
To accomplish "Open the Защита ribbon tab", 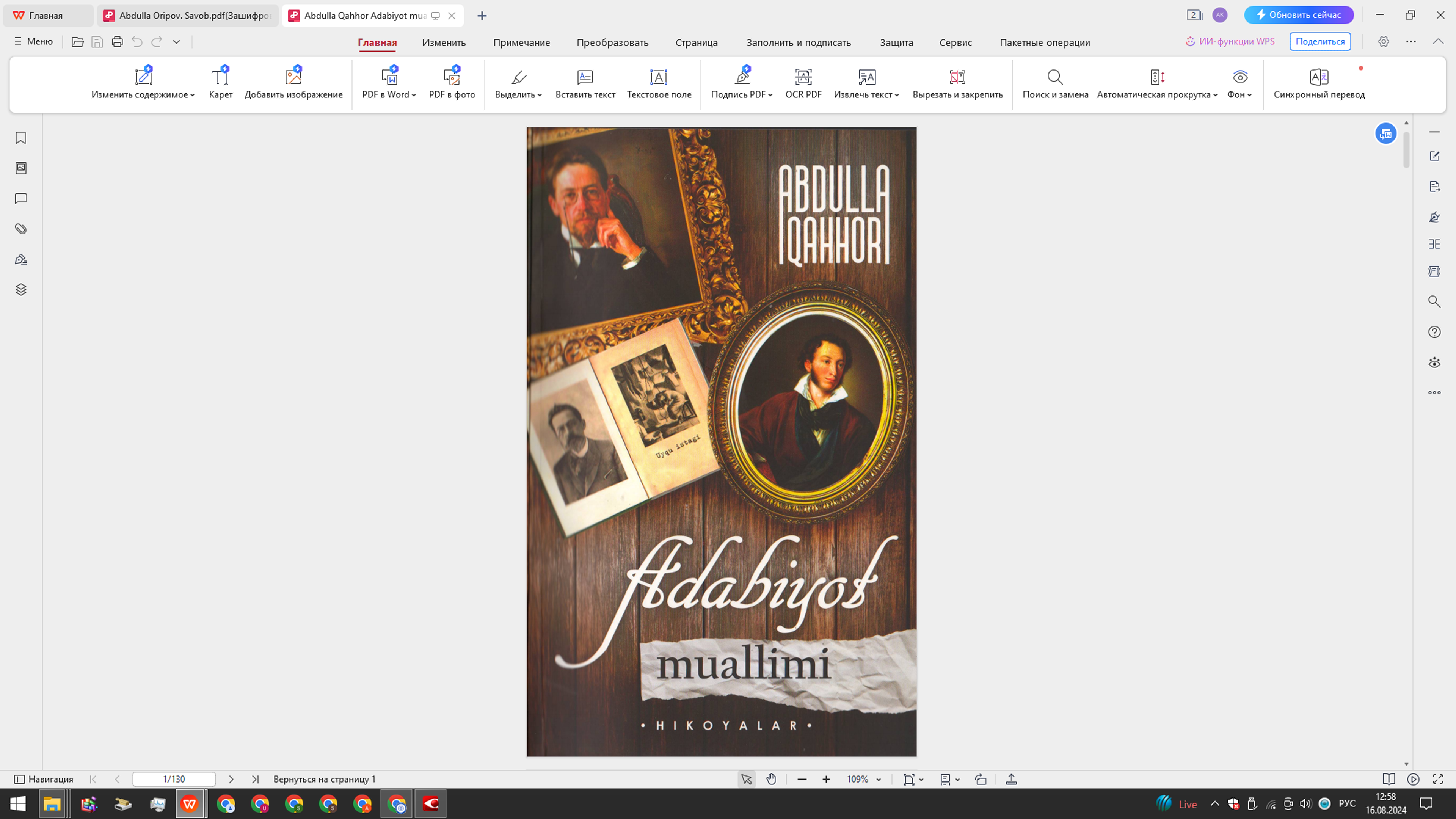I will [896, 42].
